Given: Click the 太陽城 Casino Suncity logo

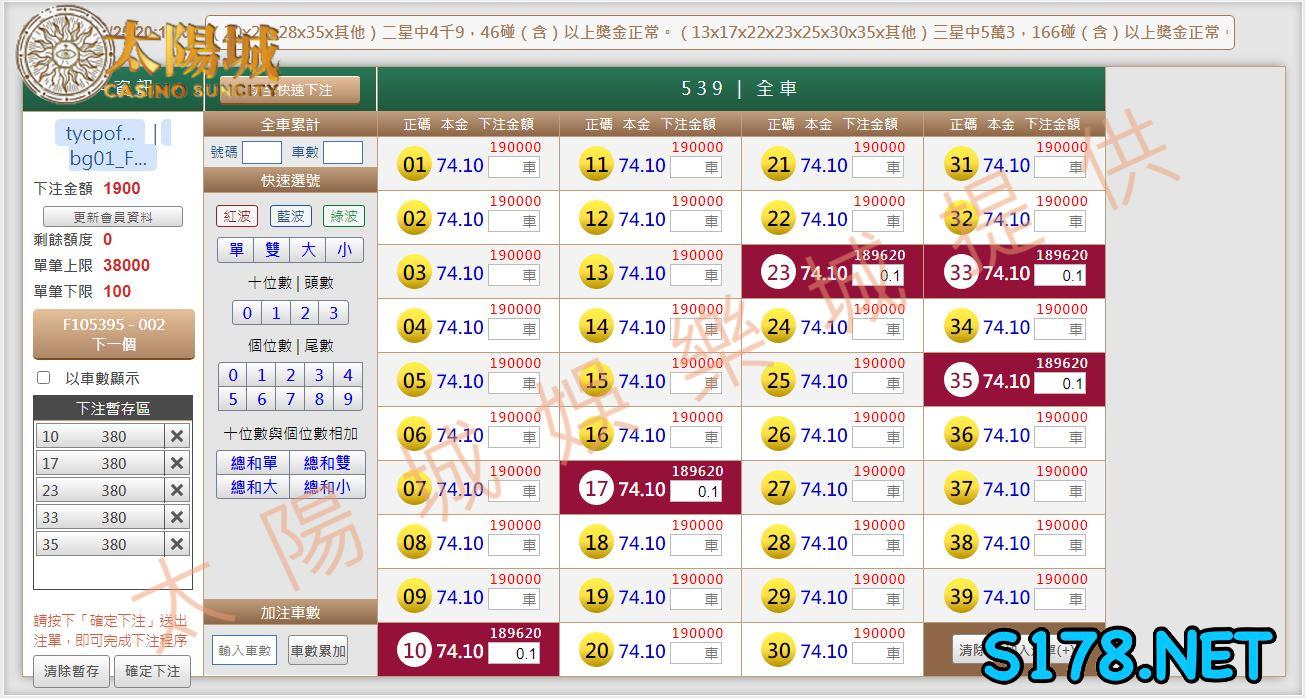Looking at the screenshot, I should pos(148,56).
